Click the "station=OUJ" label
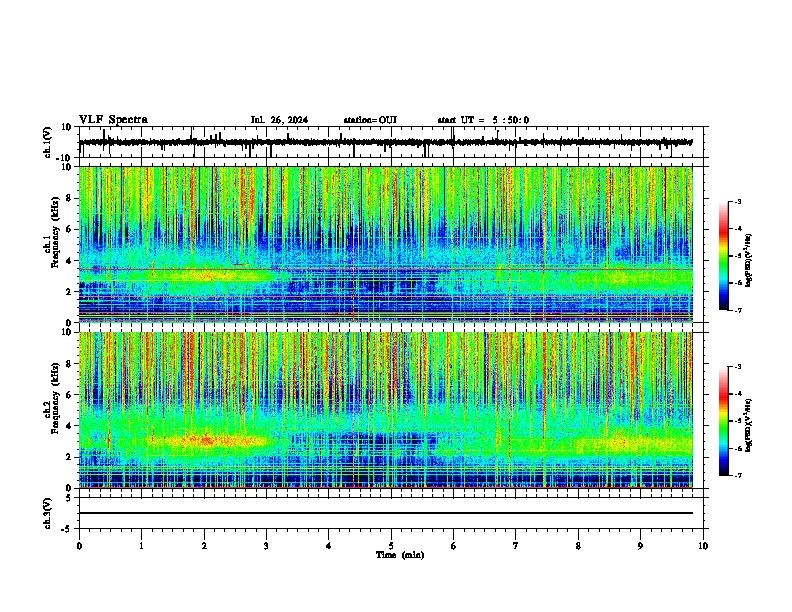This screenshot has height=612, width=792. click(370, 120)
